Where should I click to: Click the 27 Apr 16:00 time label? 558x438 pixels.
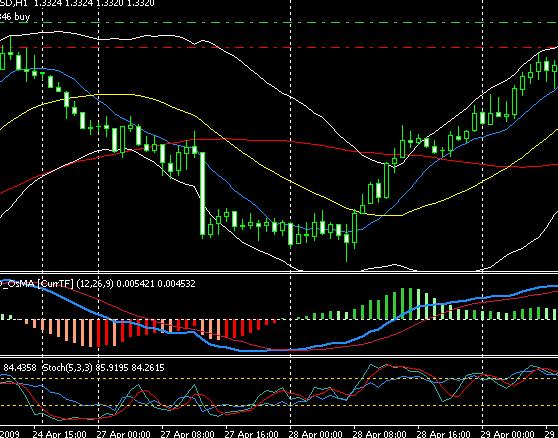(252, 434)
